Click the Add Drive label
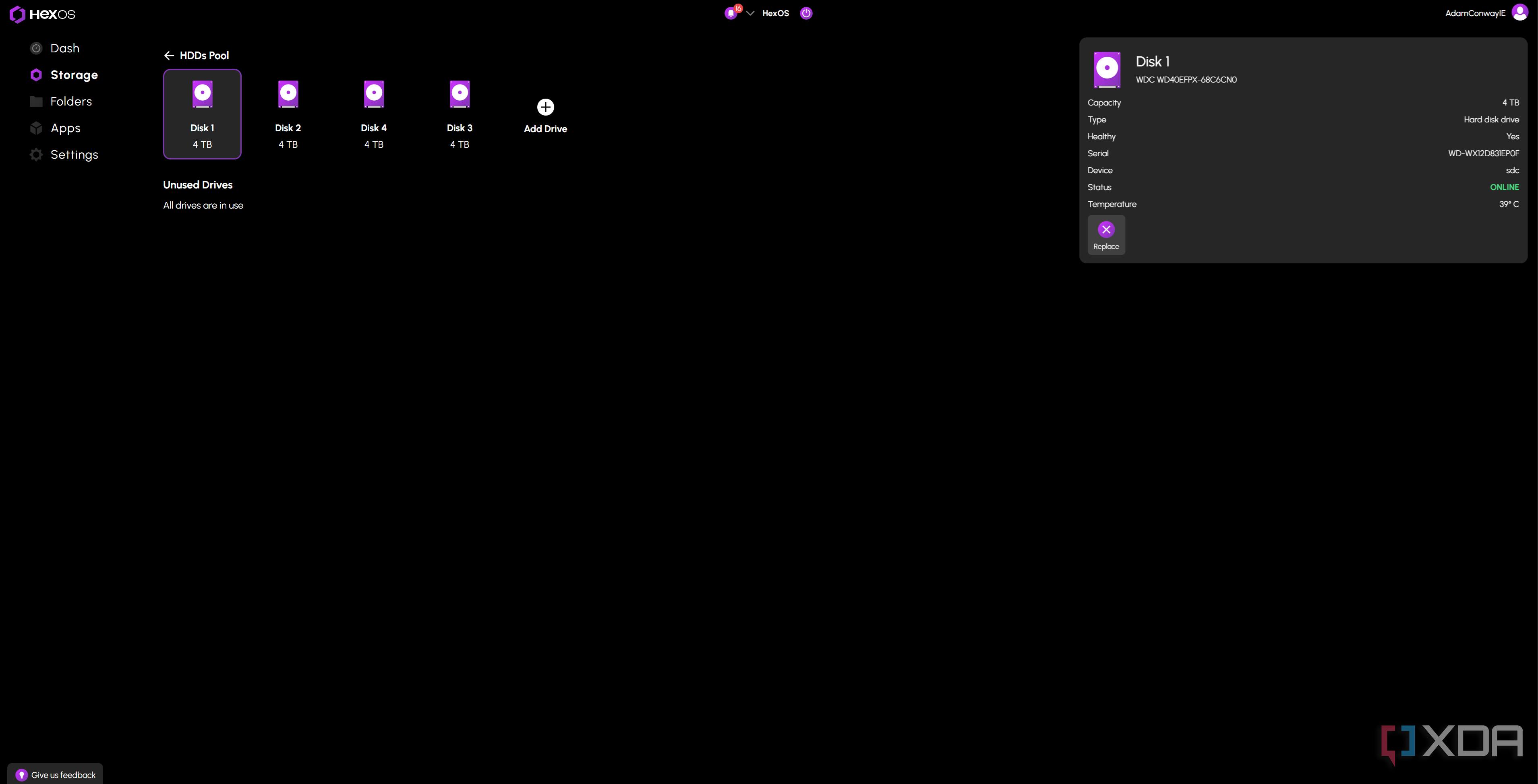The image size is (1538, 784). click(546, 129)
